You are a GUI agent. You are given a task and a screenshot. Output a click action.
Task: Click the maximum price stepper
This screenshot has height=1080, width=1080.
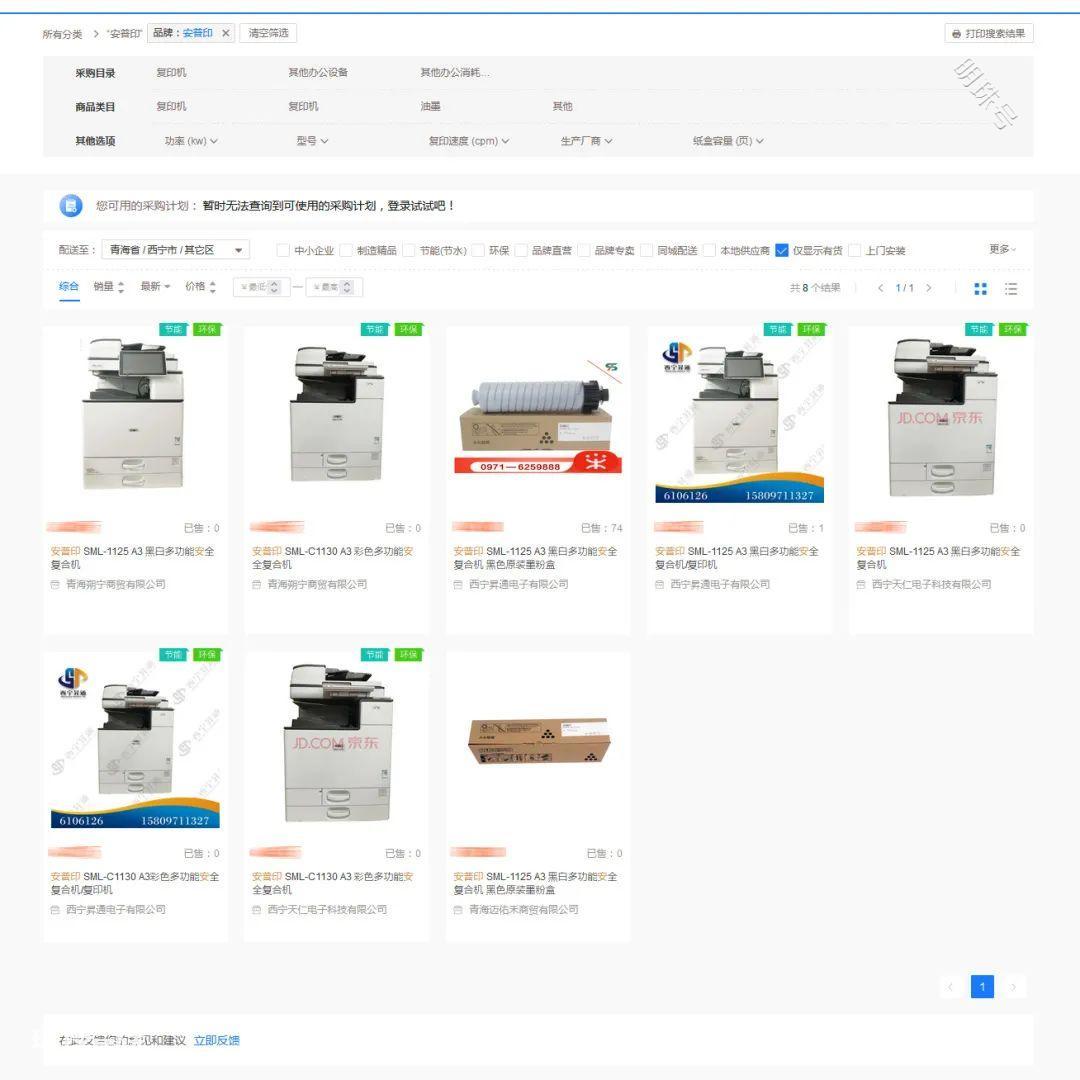coord(347,287)
